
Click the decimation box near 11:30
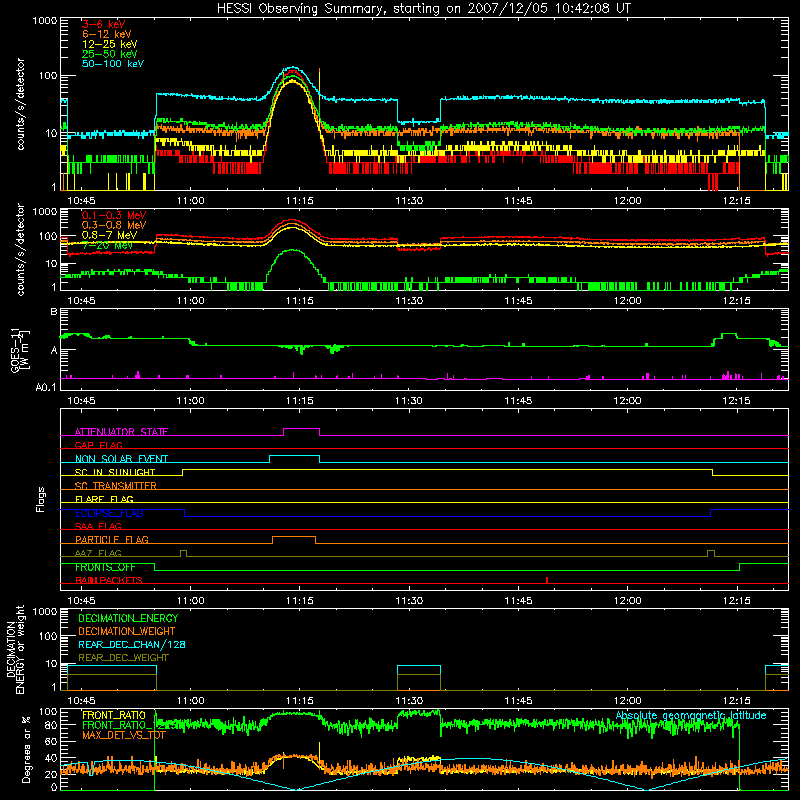pos(419,678)
